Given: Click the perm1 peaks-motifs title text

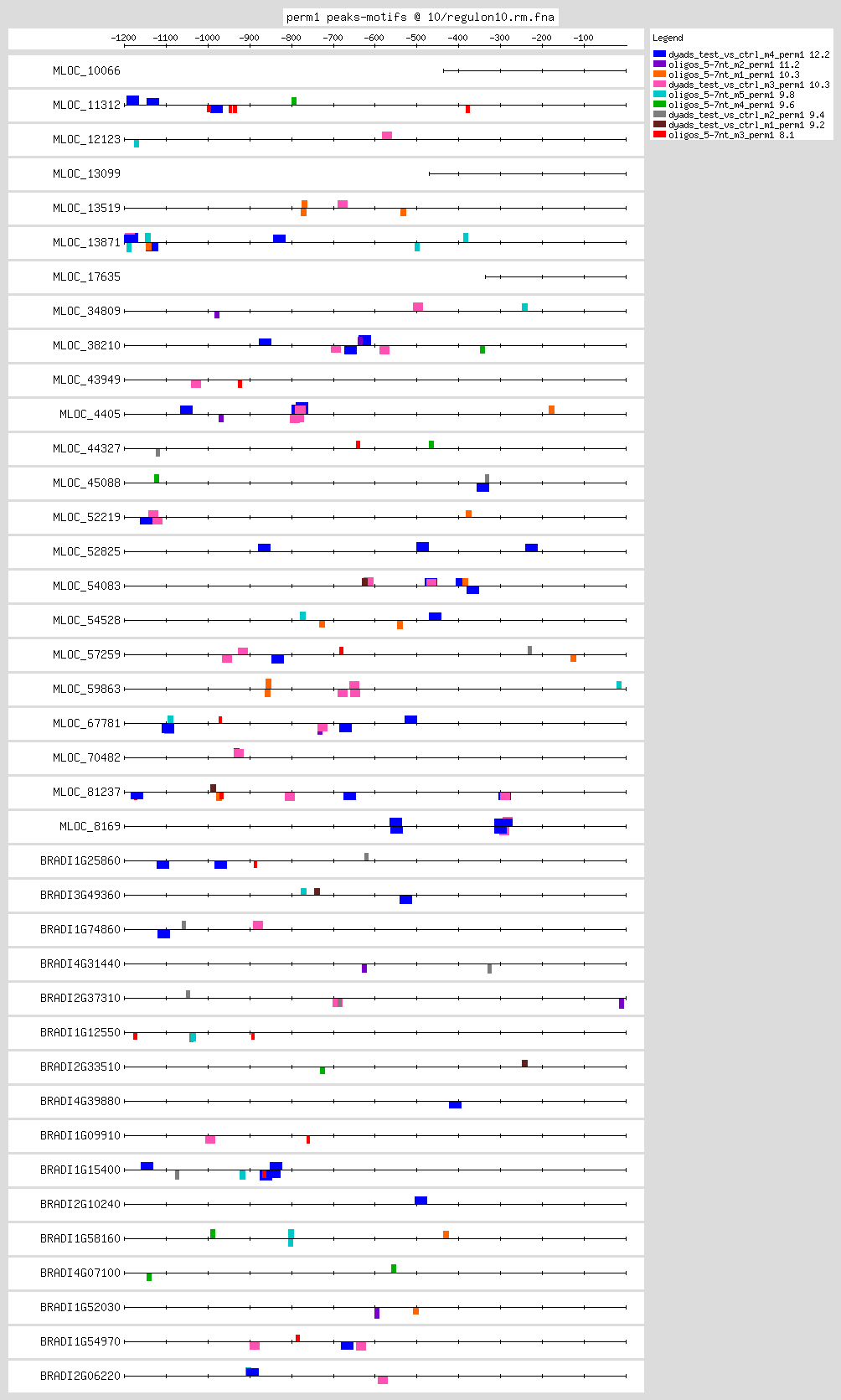Looking at the screenshot, I should pyautogui.click(x=420, y=18).
